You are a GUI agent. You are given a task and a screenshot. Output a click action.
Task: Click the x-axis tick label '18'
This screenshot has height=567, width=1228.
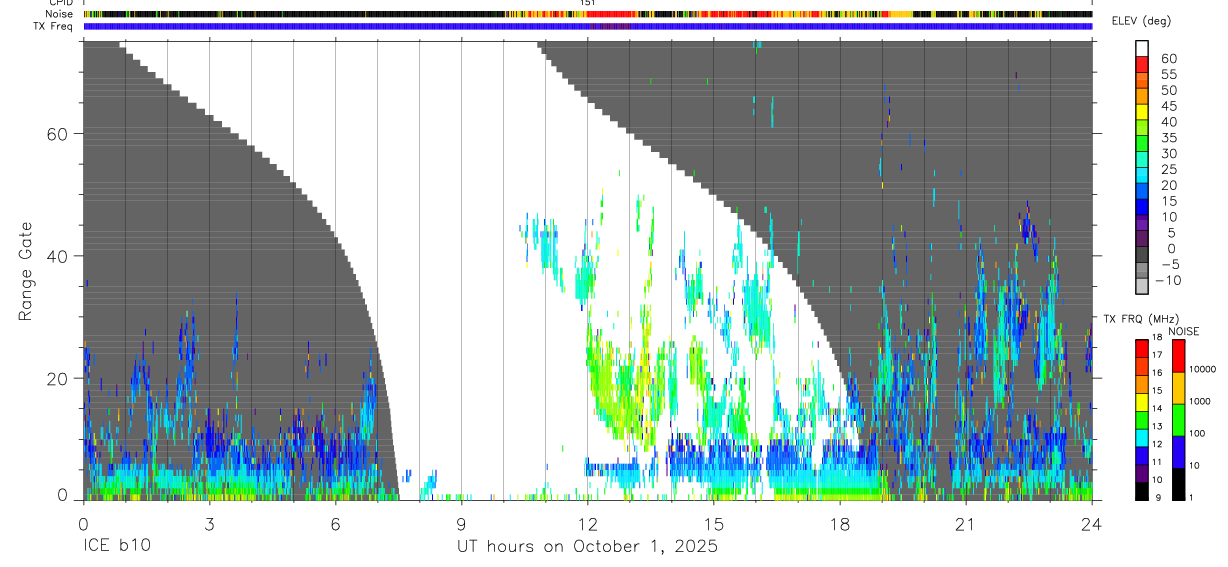click(x=840, y=524)
